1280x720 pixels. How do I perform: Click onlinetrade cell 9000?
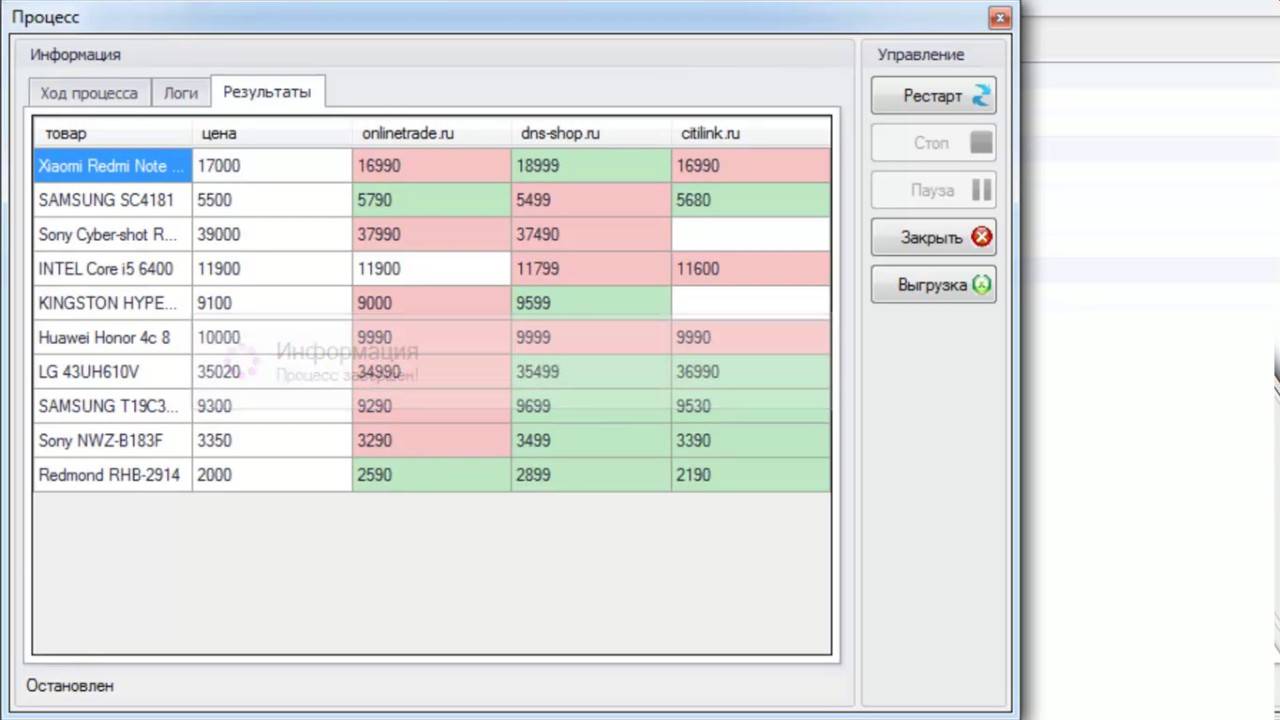(432, 303)
